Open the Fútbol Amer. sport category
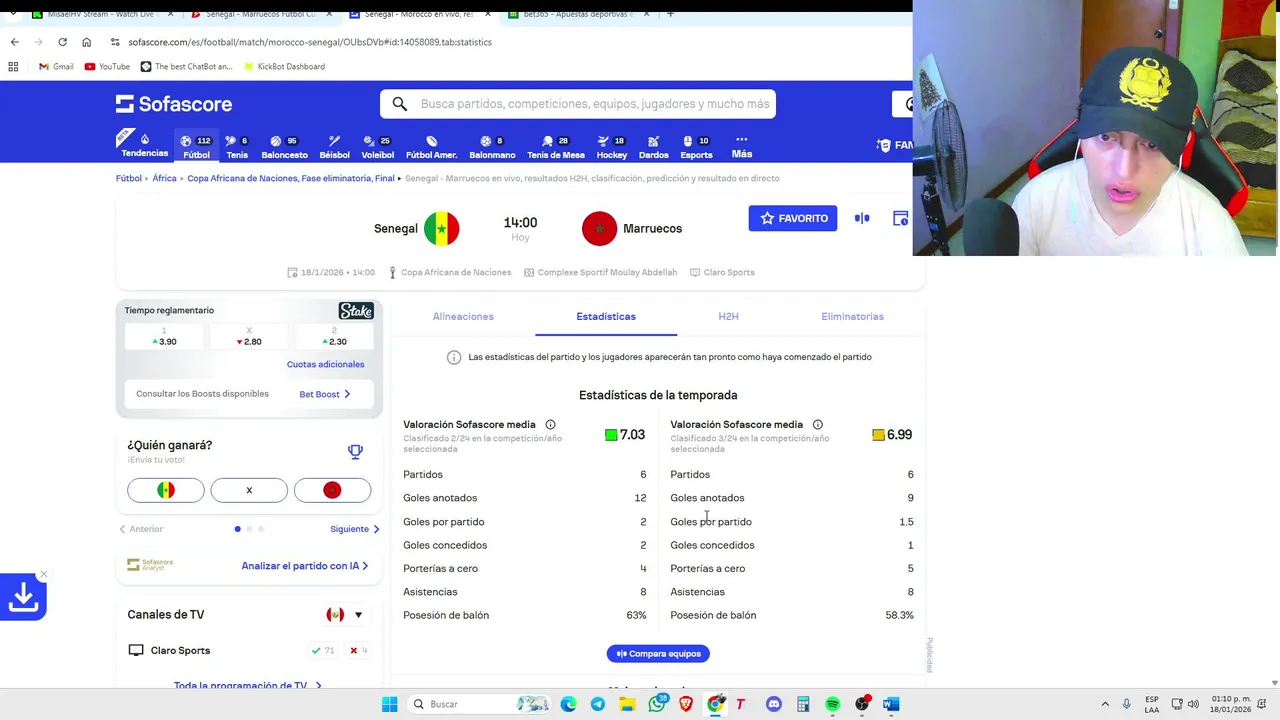Image resolution: width=1280 pixels, height=720 pixels. (431, 146)
